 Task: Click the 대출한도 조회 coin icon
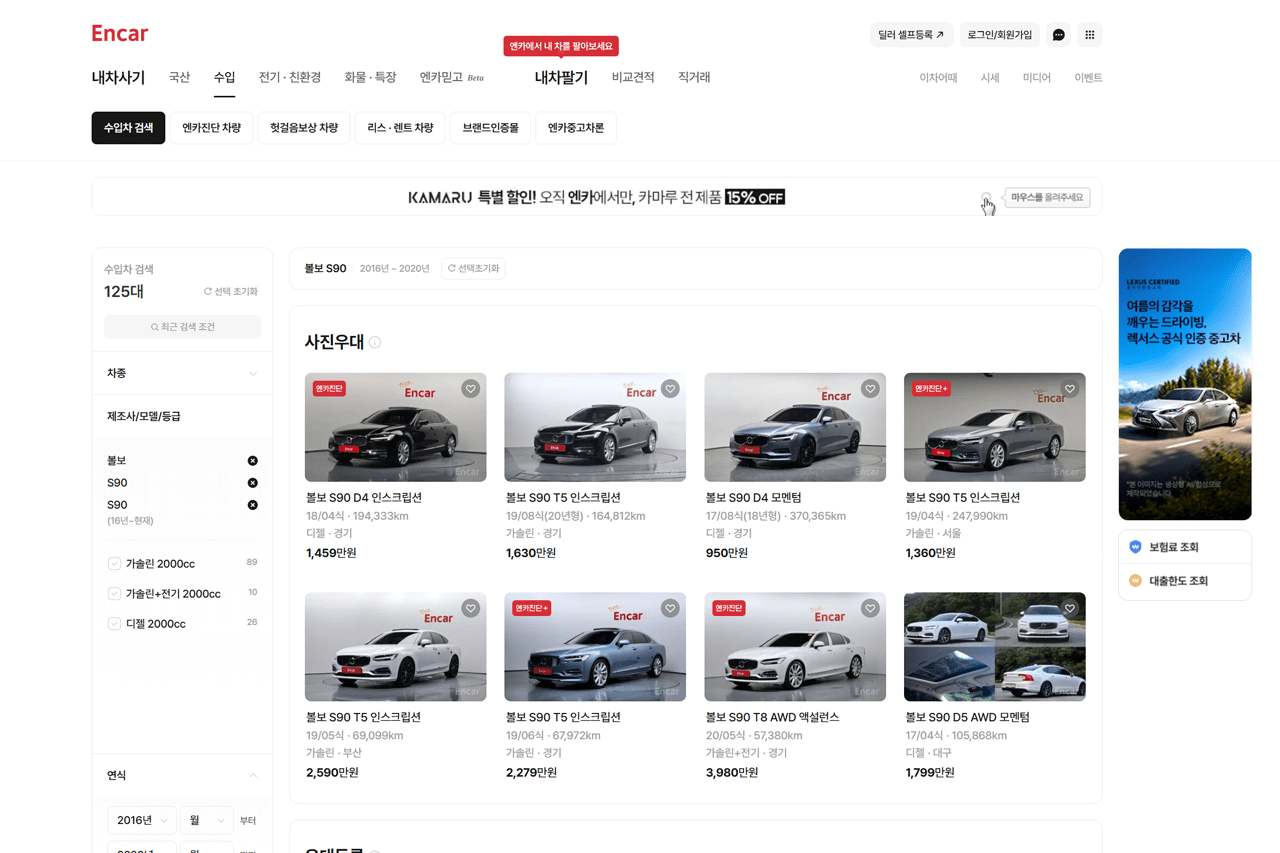pyautogui.click(x=1135, y=581)
